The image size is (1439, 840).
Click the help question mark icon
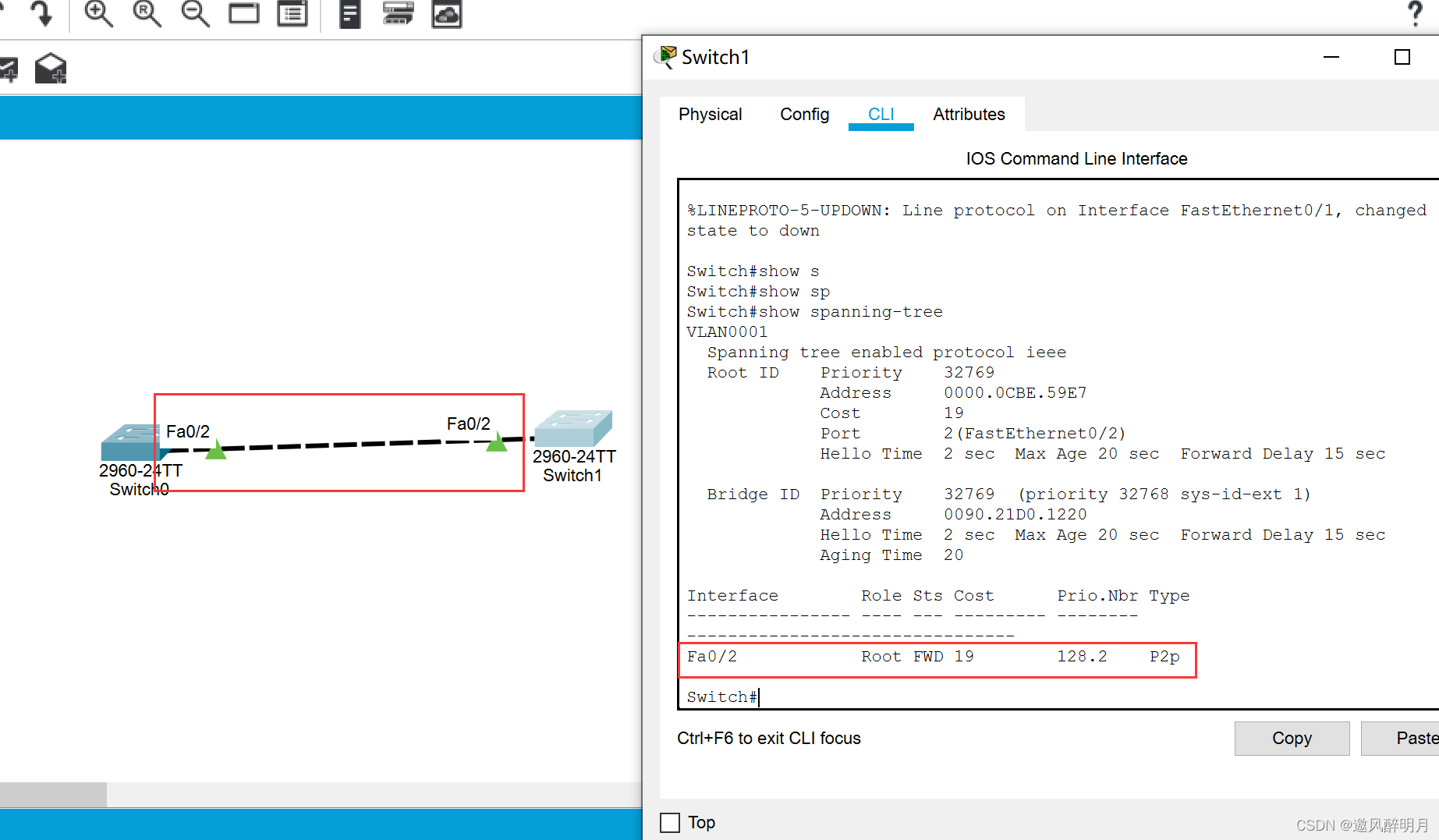tap(1415, 13)
